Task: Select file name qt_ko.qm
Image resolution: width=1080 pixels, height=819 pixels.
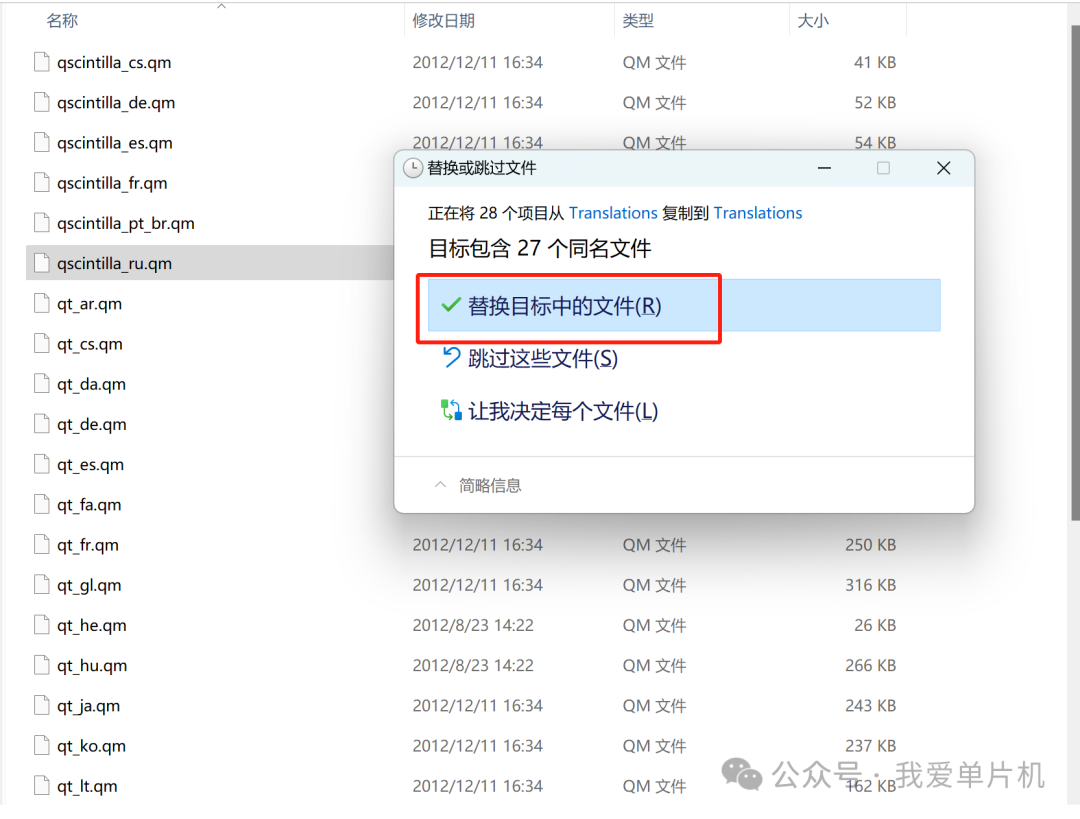Action: tap(92, 746)
